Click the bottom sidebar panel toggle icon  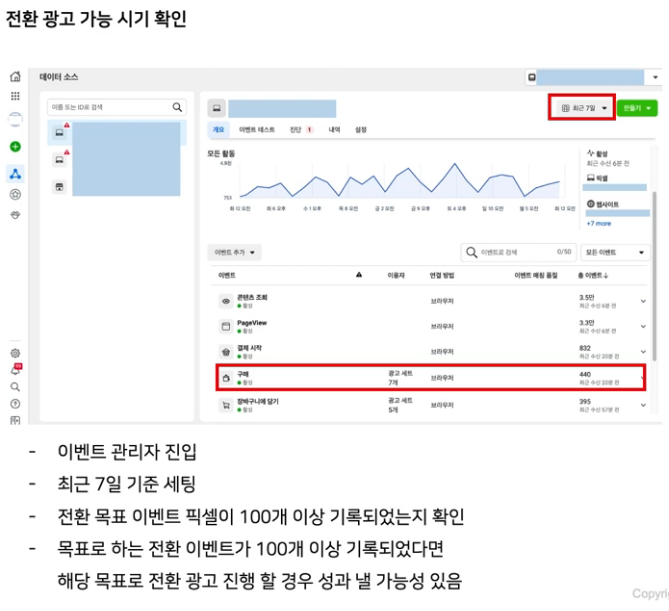pos(15,420)
